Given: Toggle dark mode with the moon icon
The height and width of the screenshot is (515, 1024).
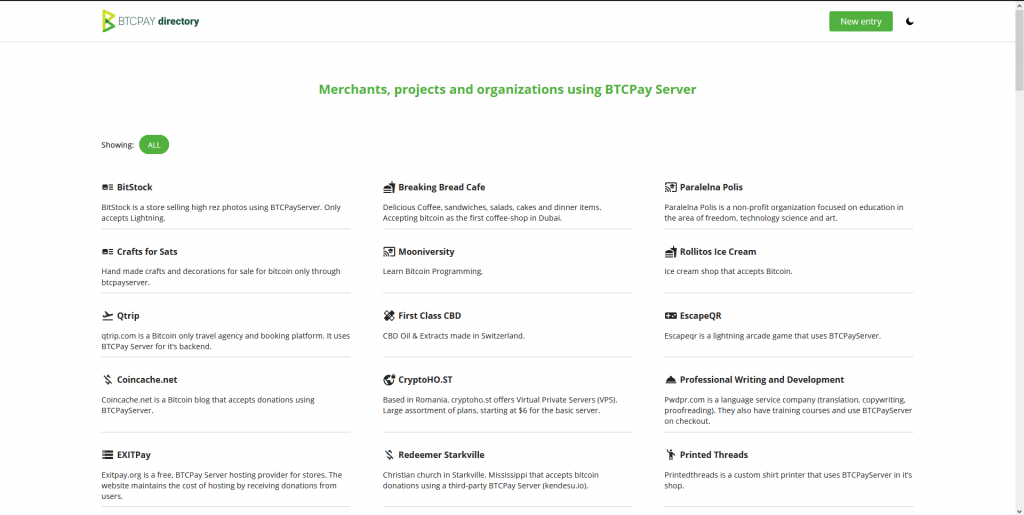Looking at the screenshot, I should pyautogui.click(x=909, y=22).
